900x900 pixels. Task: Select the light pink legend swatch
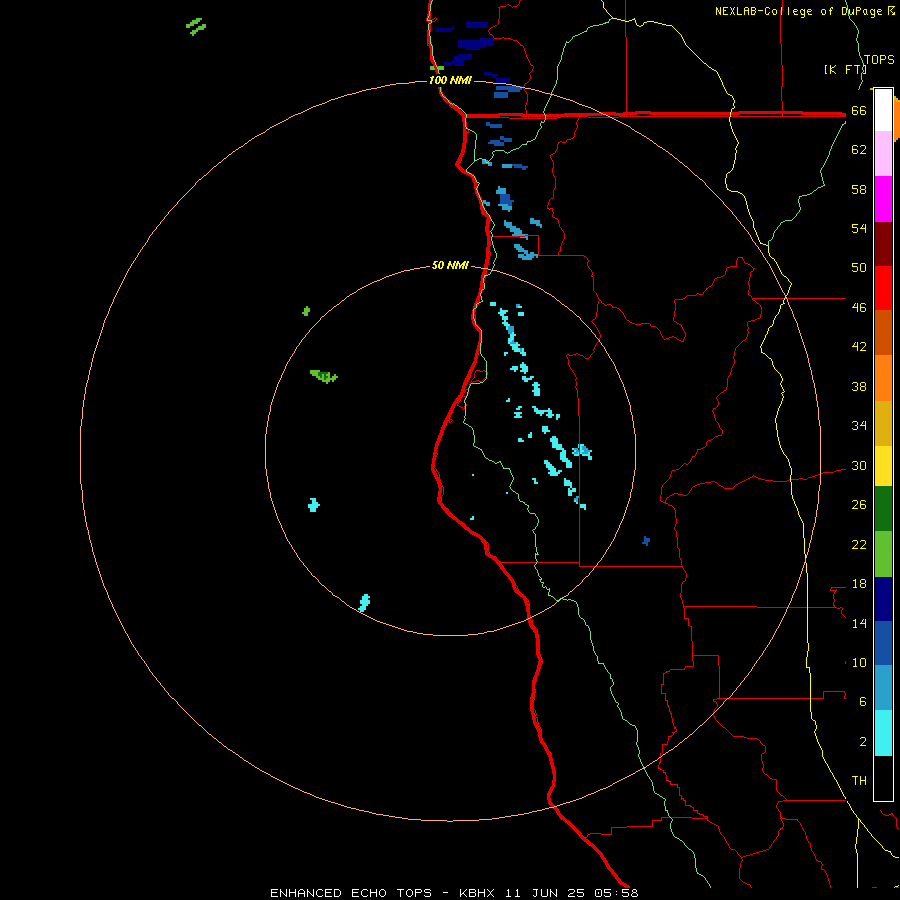[x=883, y=154]
